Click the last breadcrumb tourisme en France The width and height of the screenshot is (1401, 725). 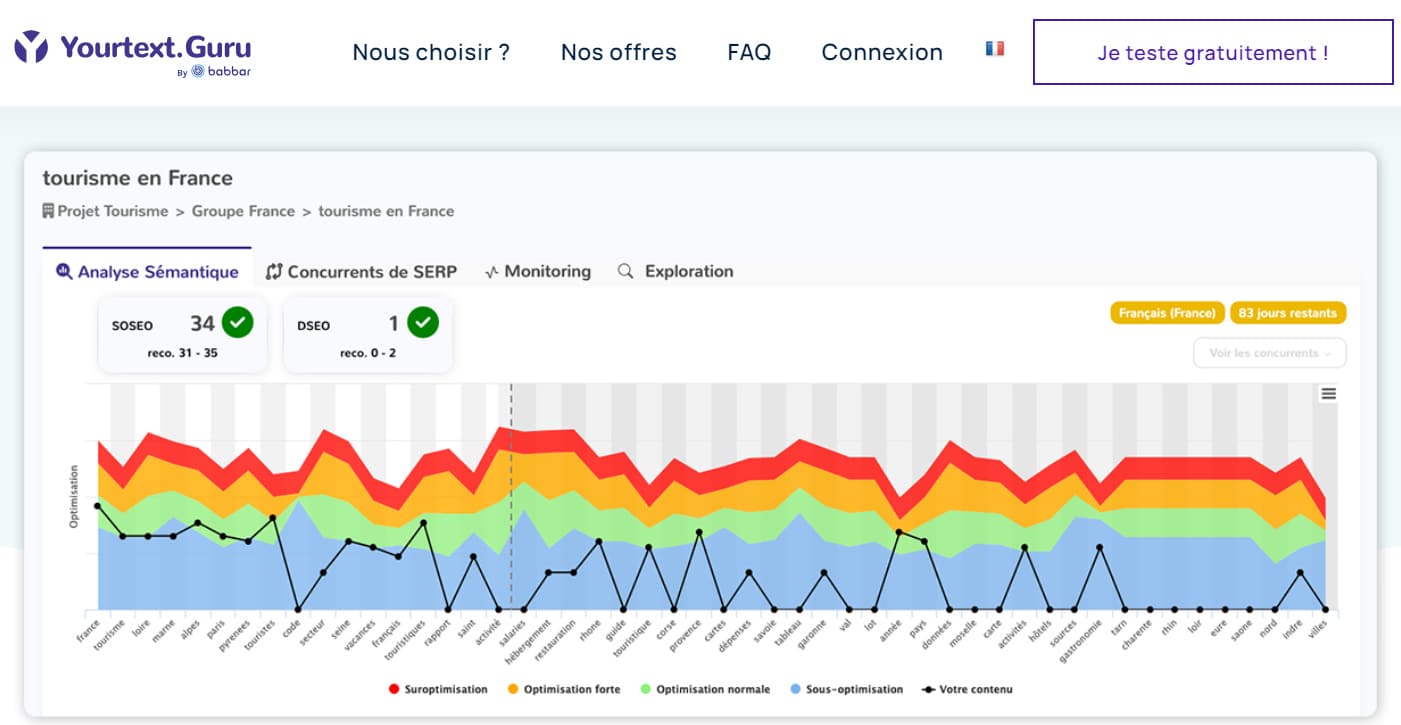coord(386,211)
